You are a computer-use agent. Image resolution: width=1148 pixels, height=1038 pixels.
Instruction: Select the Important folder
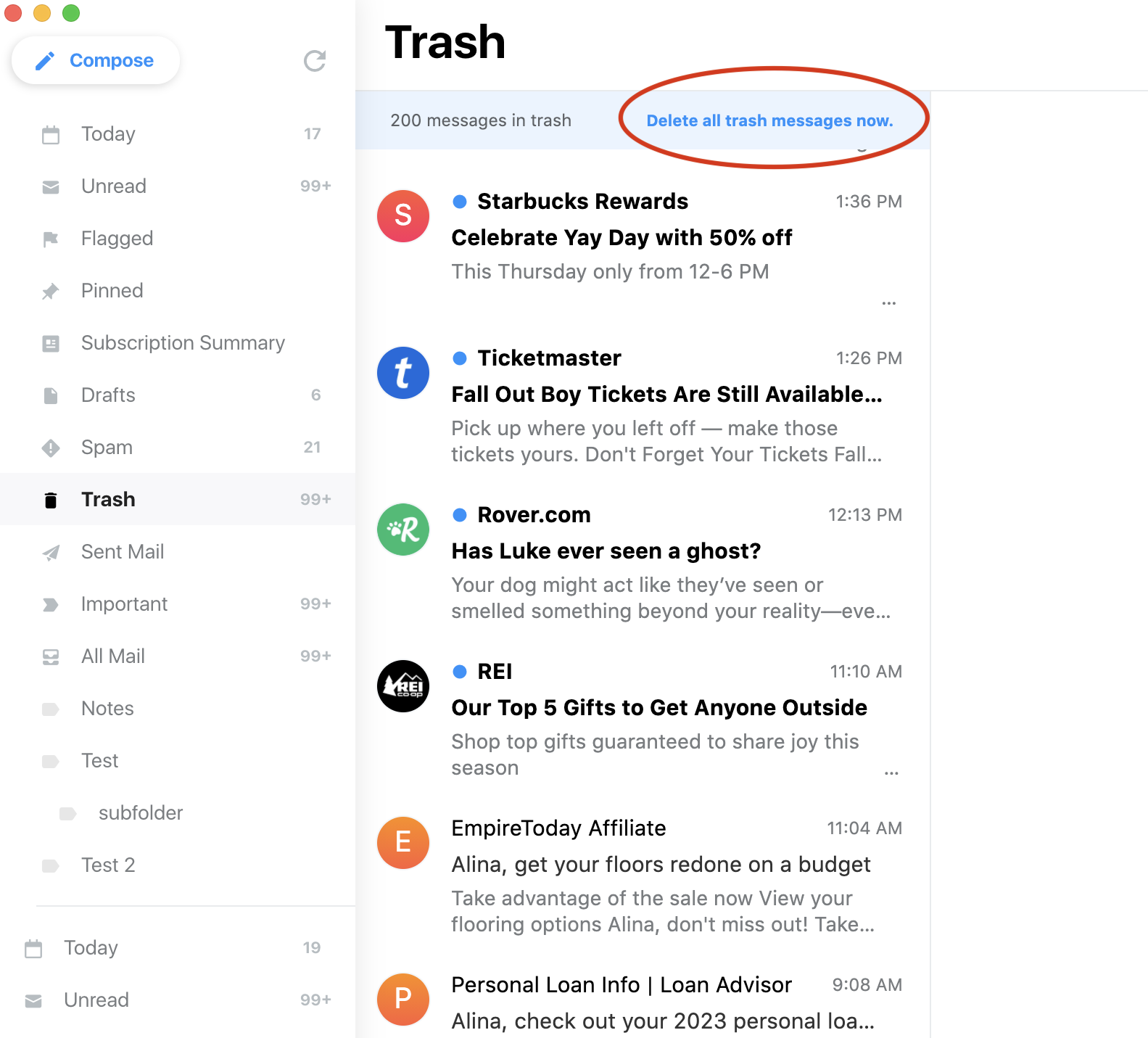tap(124, 604)
